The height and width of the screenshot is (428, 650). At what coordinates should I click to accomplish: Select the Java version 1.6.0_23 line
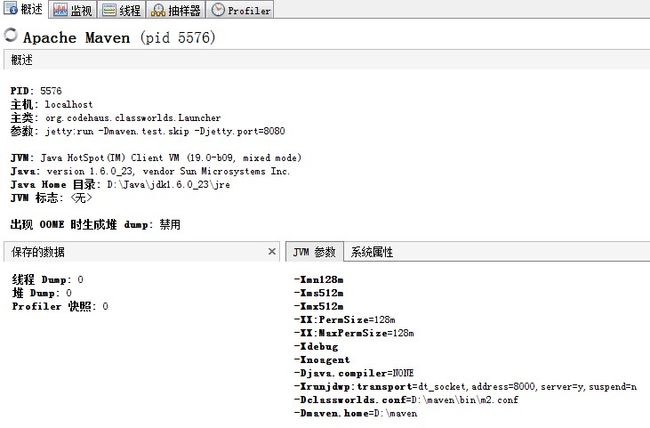(x=150, y=171)
